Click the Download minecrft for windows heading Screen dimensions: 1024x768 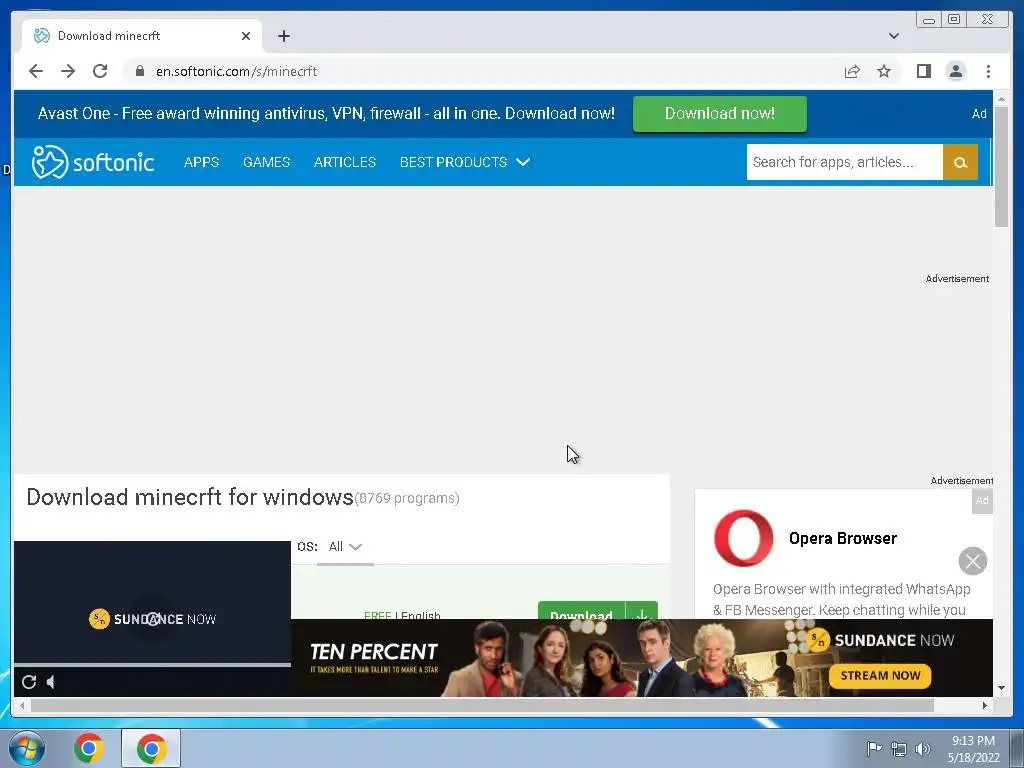point(189,498)
